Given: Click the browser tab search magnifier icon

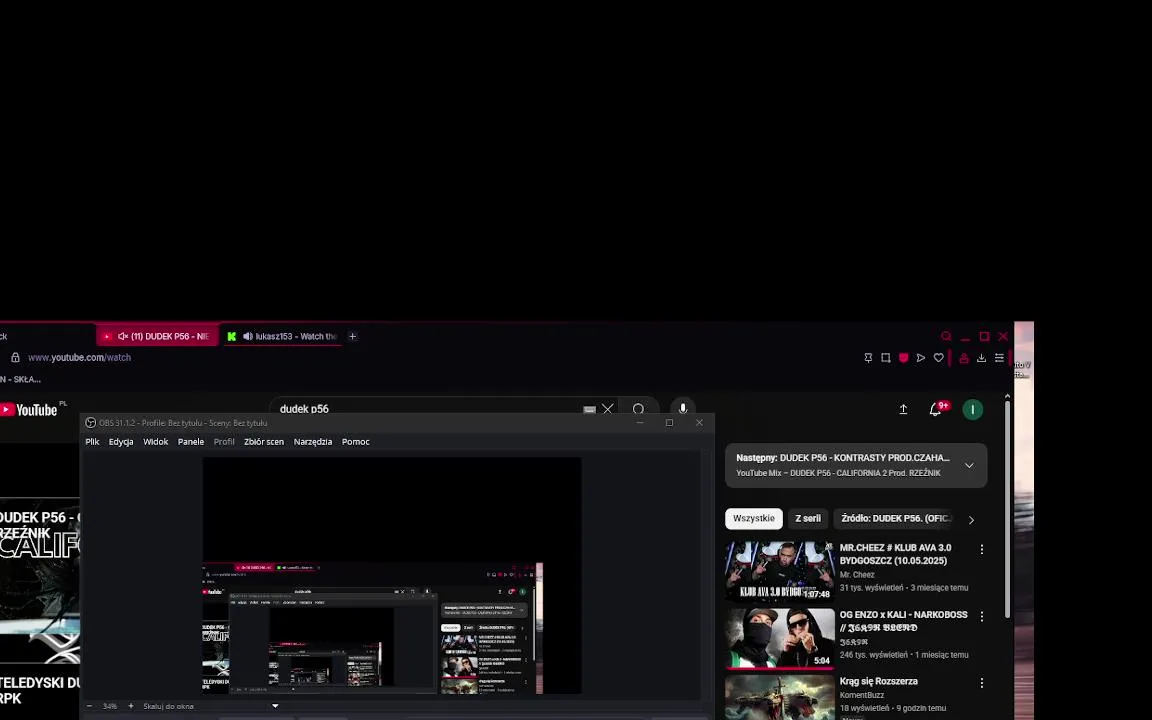Looking at the screenshot, I should [946, 336].
